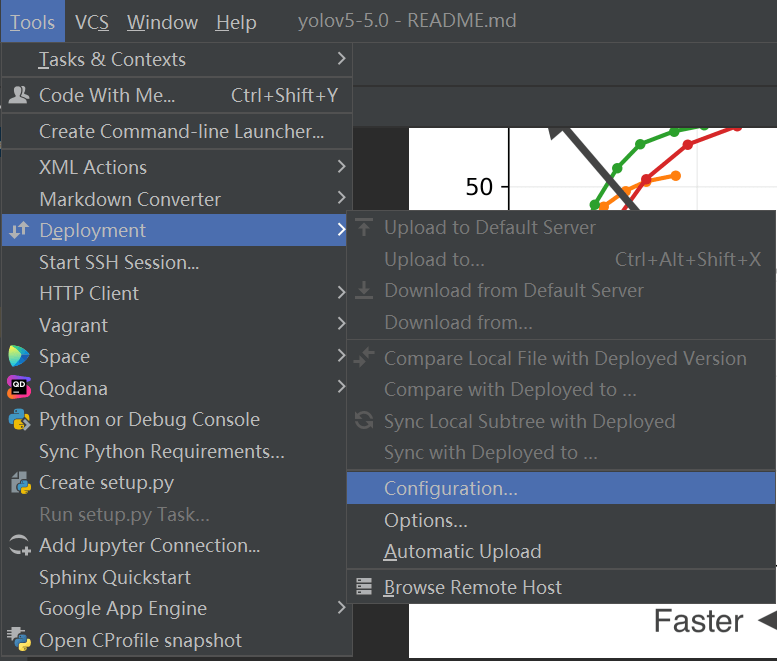The image size is (777, 661).
Task: Click the Python console icon
Action: [19, 419]
